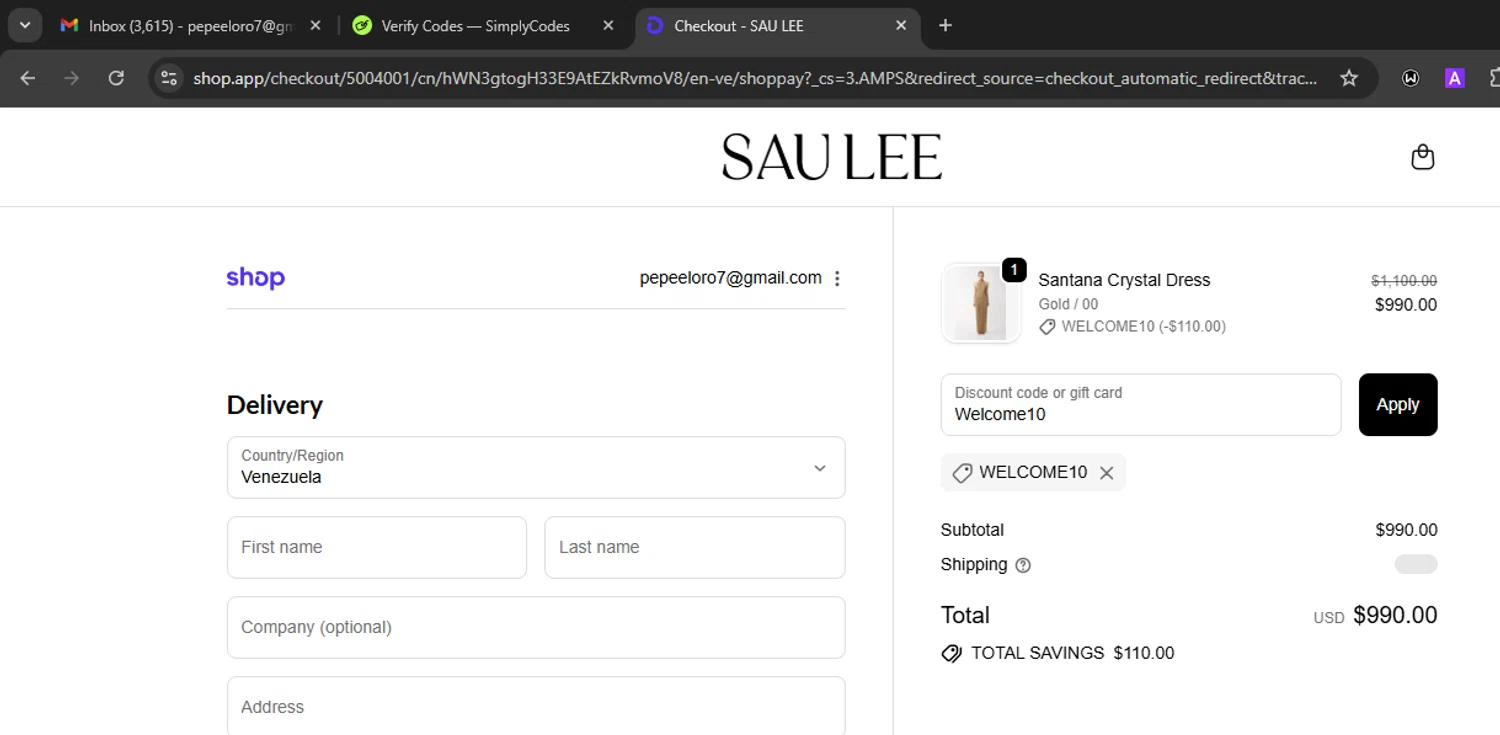Click the round W extension icon
The height and width of the screenshot is (735, 1500).
[x=1411, y=78]
